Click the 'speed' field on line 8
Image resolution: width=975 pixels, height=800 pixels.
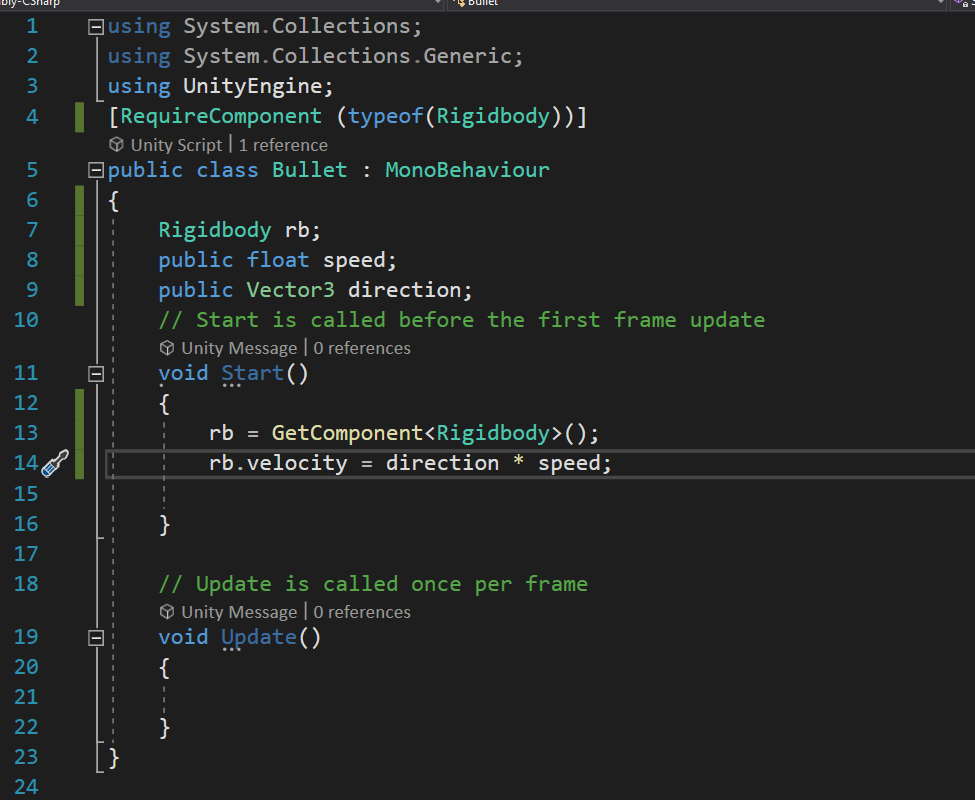point(354,260)
